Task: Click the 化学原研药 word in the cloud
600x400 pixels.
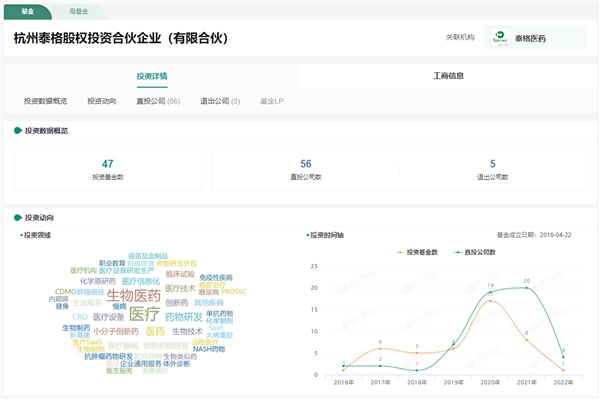Action: 98,281
